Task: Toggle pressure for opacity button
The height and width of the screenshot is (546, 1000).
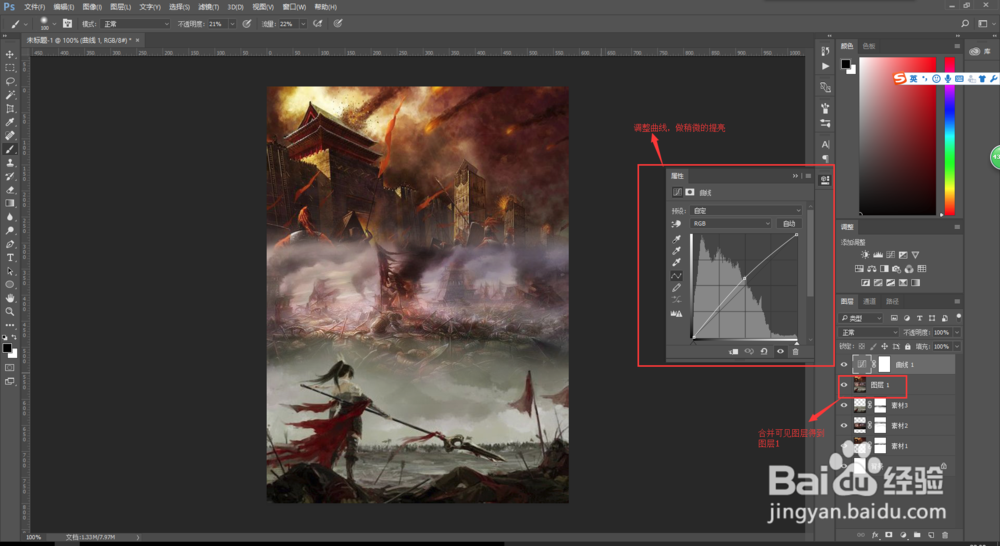Action: [x=247, y=24]
